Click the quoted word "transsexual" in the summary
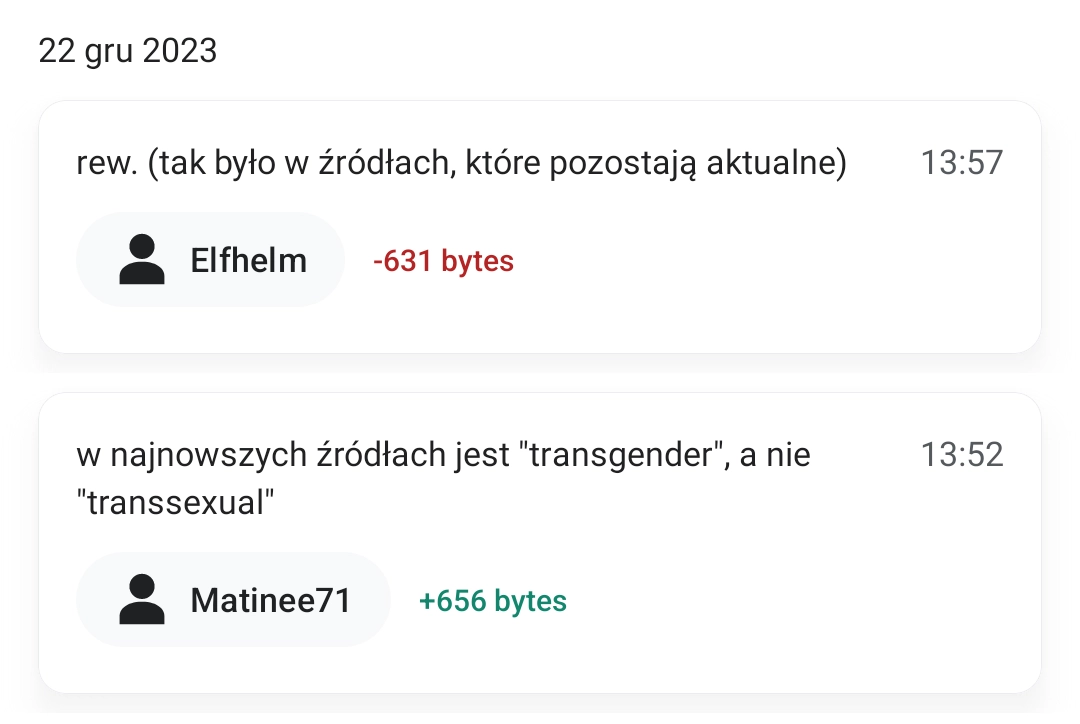1080x724 pixels. click(175, 503)
